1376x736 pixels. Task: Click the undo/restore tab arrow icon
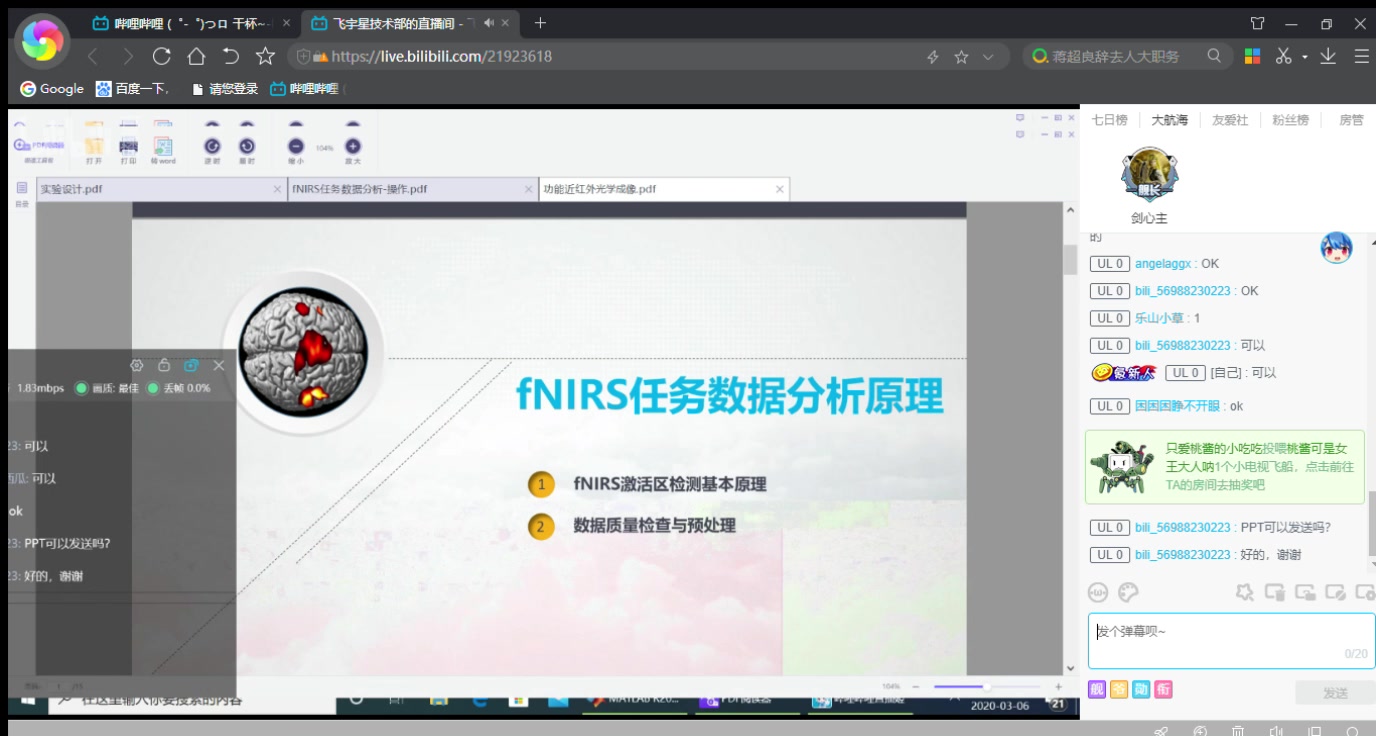click(230, 57)
